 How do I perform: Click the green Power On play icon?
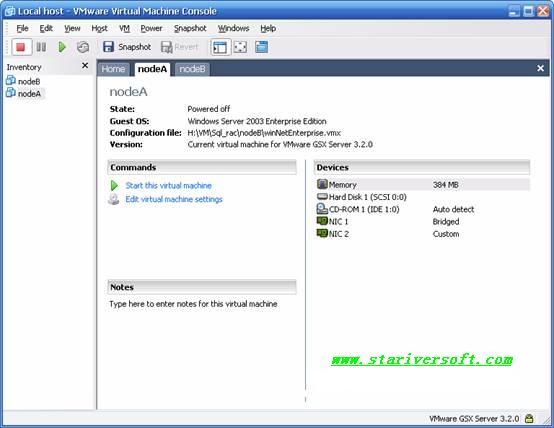[x=62, y=47]
